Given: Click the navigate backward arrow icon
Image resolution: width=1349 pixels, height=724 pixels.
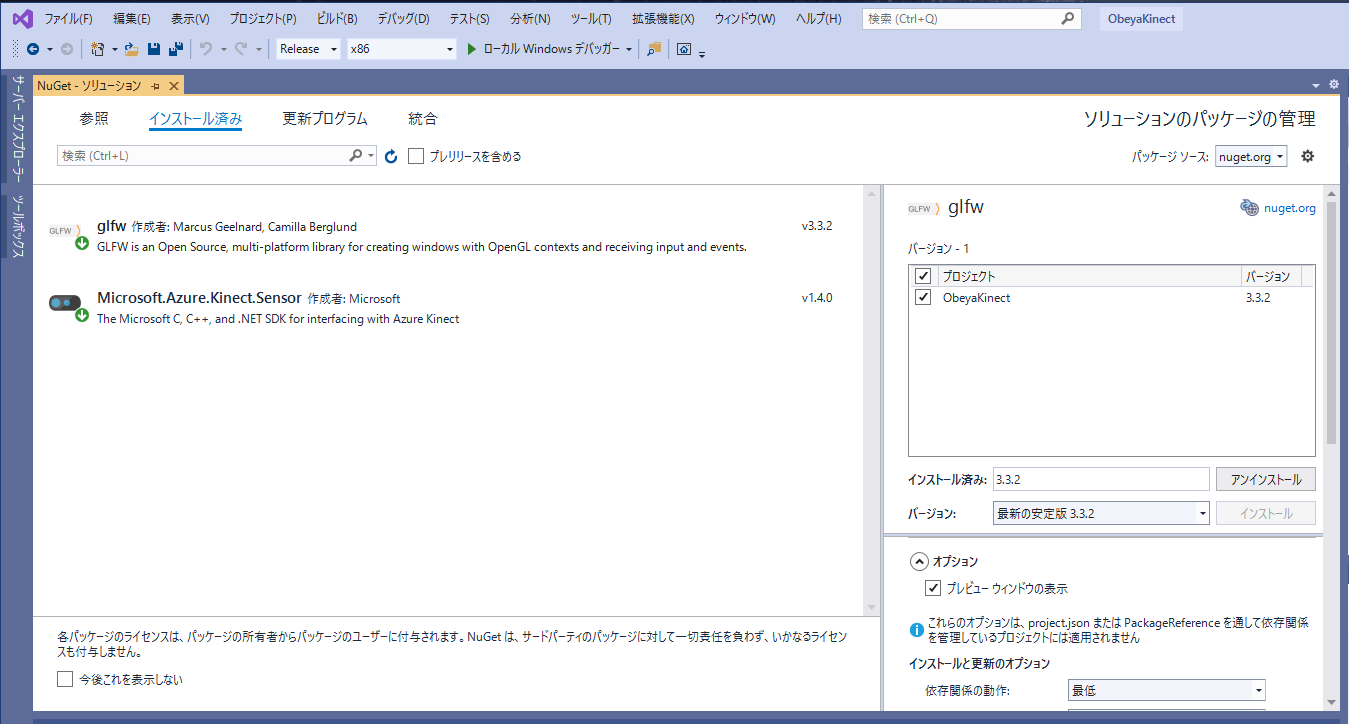Looking at the screenshot, I should [x=33, y=49].
